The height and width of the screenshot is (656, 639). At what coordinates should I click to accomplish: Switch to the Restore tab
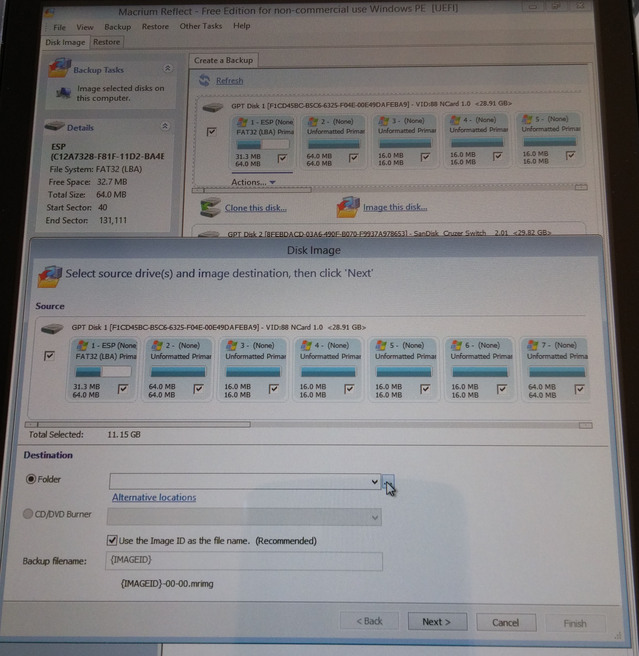[107, 42]
